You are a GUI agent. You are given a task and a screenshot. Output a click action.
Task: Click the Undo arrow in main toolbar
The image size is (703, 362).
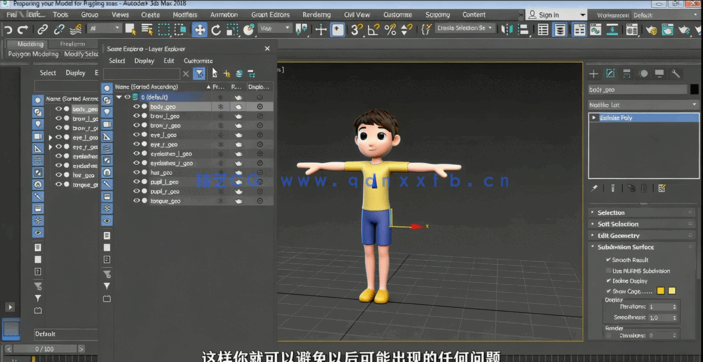[x=8, y=30]
